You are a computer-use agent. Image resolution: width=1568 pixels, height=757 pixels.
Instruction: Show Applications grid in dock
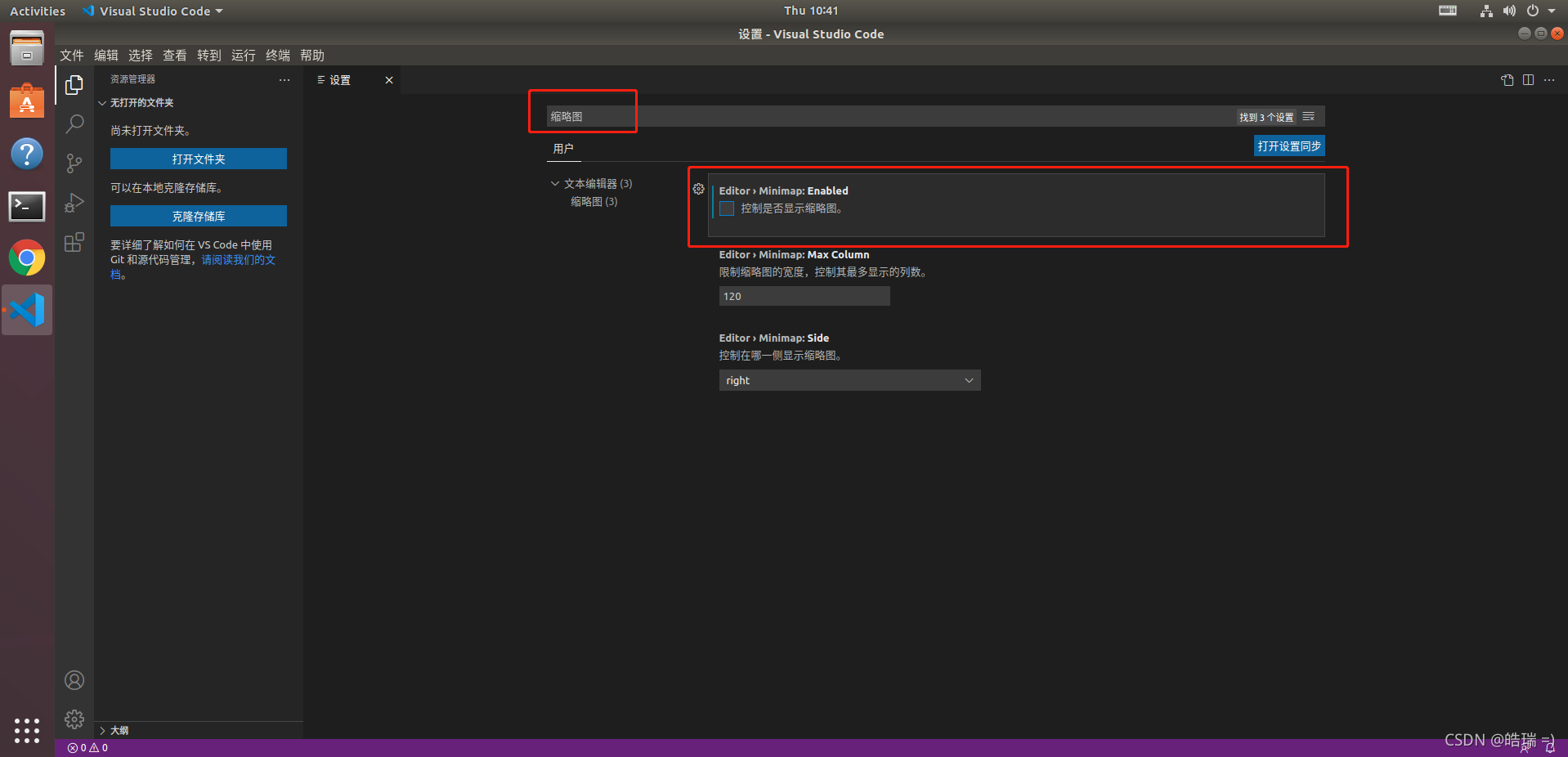[x=27, y=730]
